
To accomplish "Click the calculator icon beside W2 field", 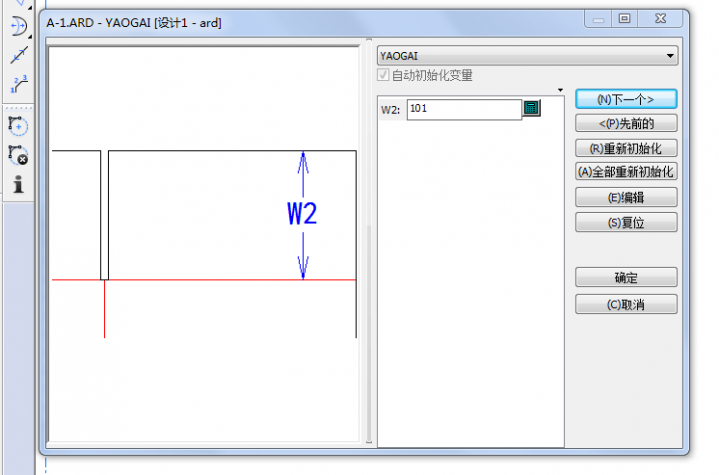I will pos(531,108).
